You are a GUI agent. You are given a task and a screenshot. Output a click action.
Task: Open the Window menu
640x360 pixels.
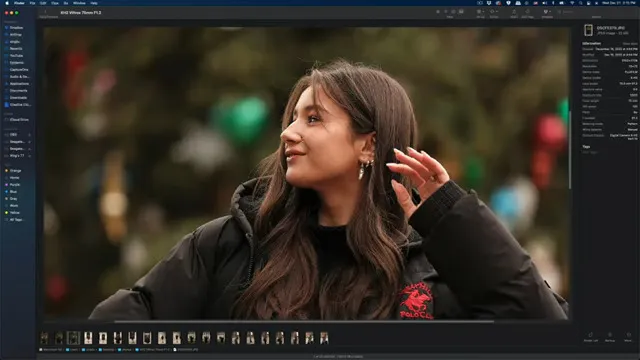click(79, 3)
